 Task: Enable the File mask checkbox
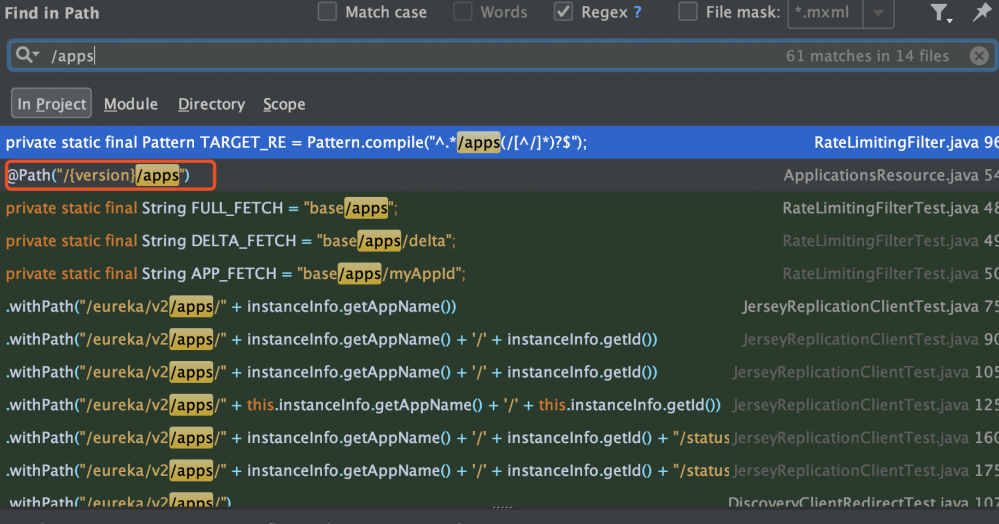688,13
